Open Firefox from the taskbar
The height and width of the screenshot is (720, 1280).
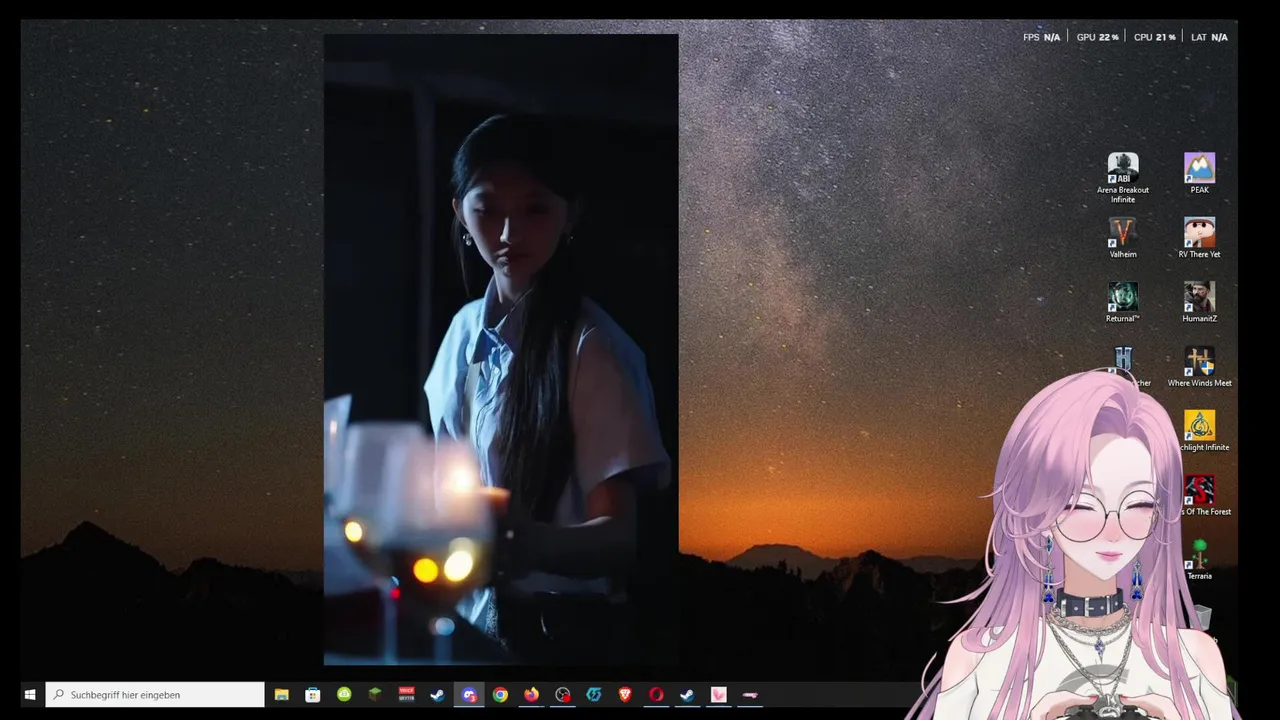[x=531, y=694]
